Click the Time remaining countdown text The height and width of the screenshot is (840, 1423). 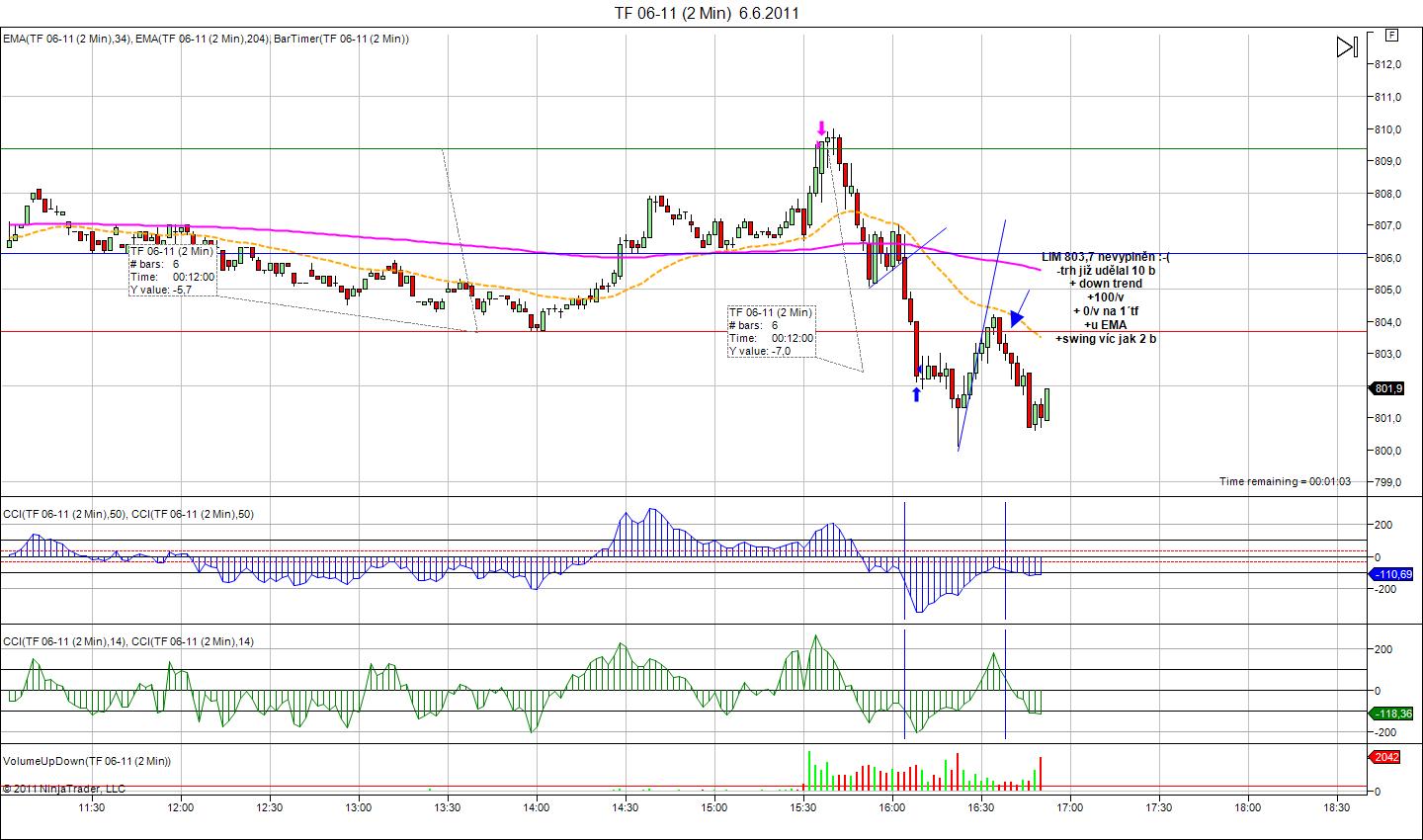tap(1285, 481)
